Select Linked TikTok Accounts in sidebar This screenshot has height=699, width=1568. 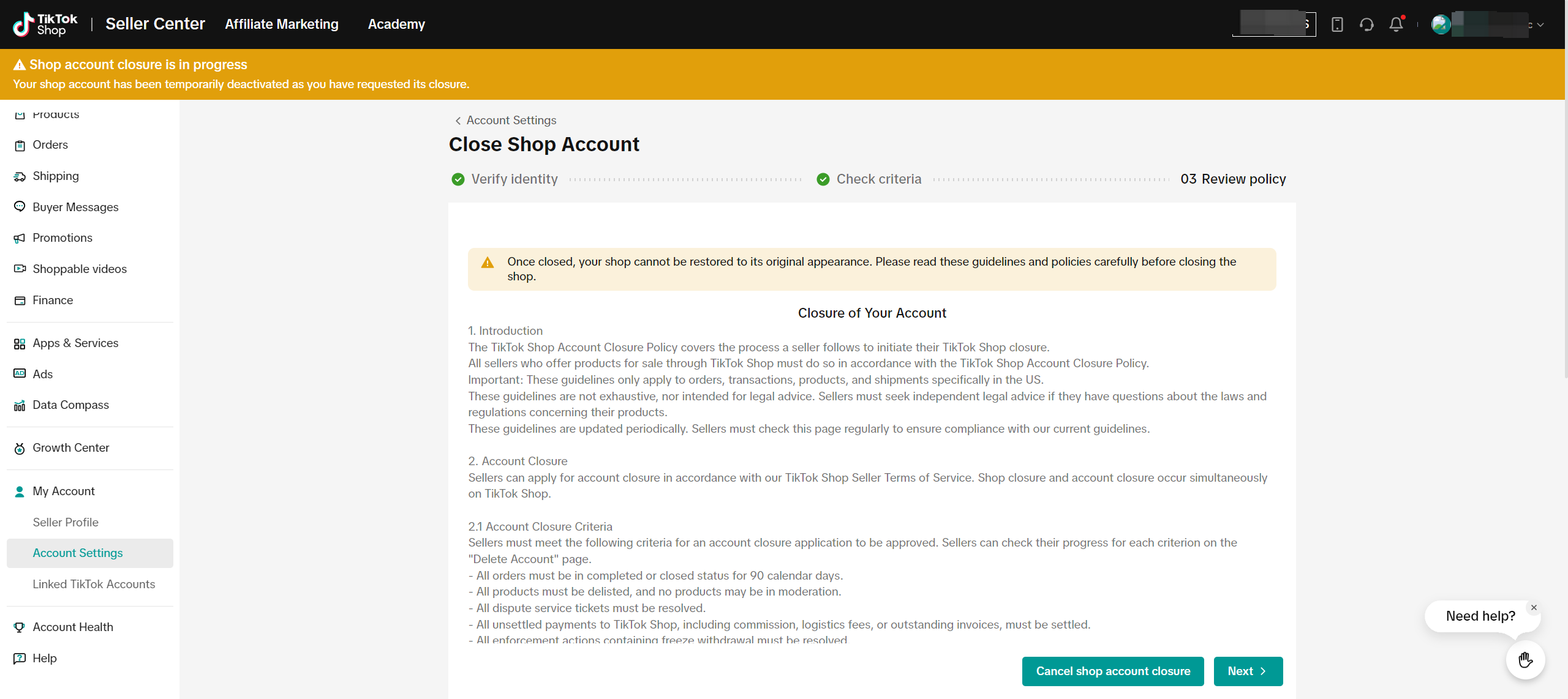pyautogui.click(x=94, y=584)
